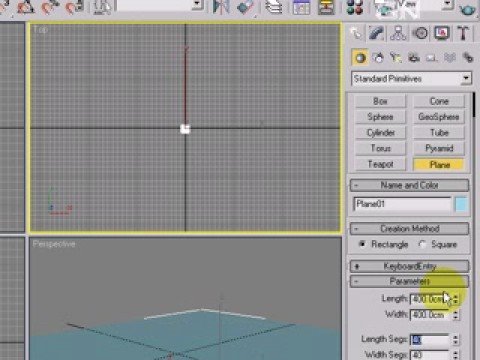480x360 pixels.
Task: Toggle the Percent Snap icon
Action: pyautogui.click(x=50, y=7)
